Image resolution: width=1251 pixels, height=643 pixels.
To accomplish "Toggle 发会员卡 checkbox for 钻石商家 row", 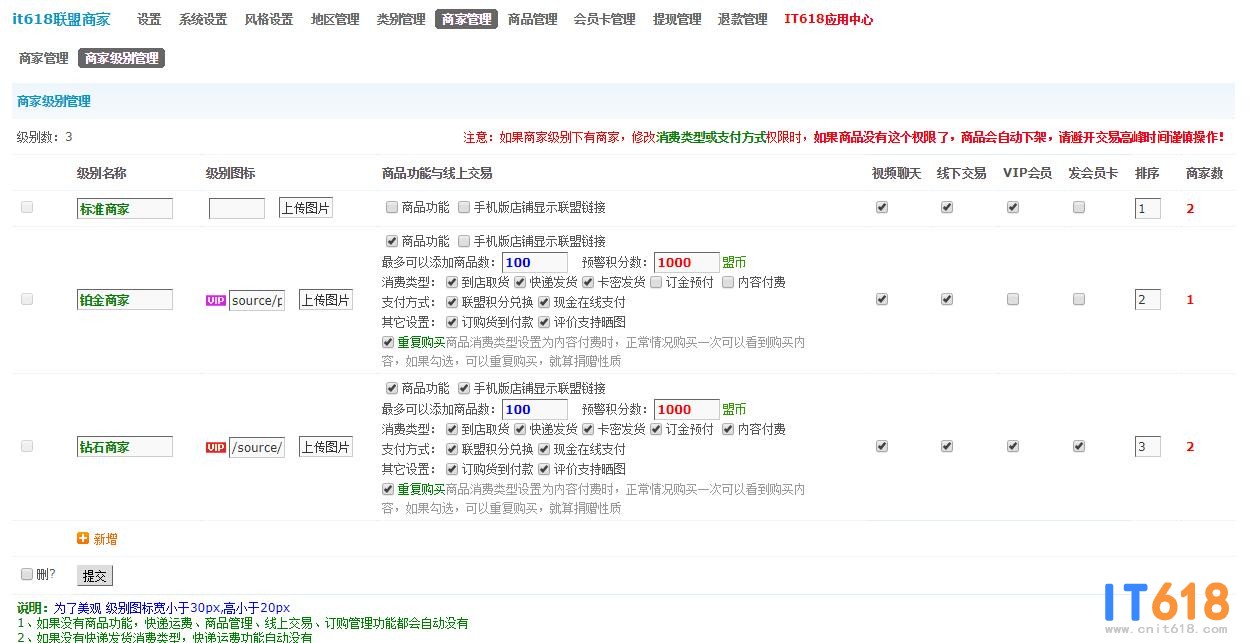I will click(1079, 447).
